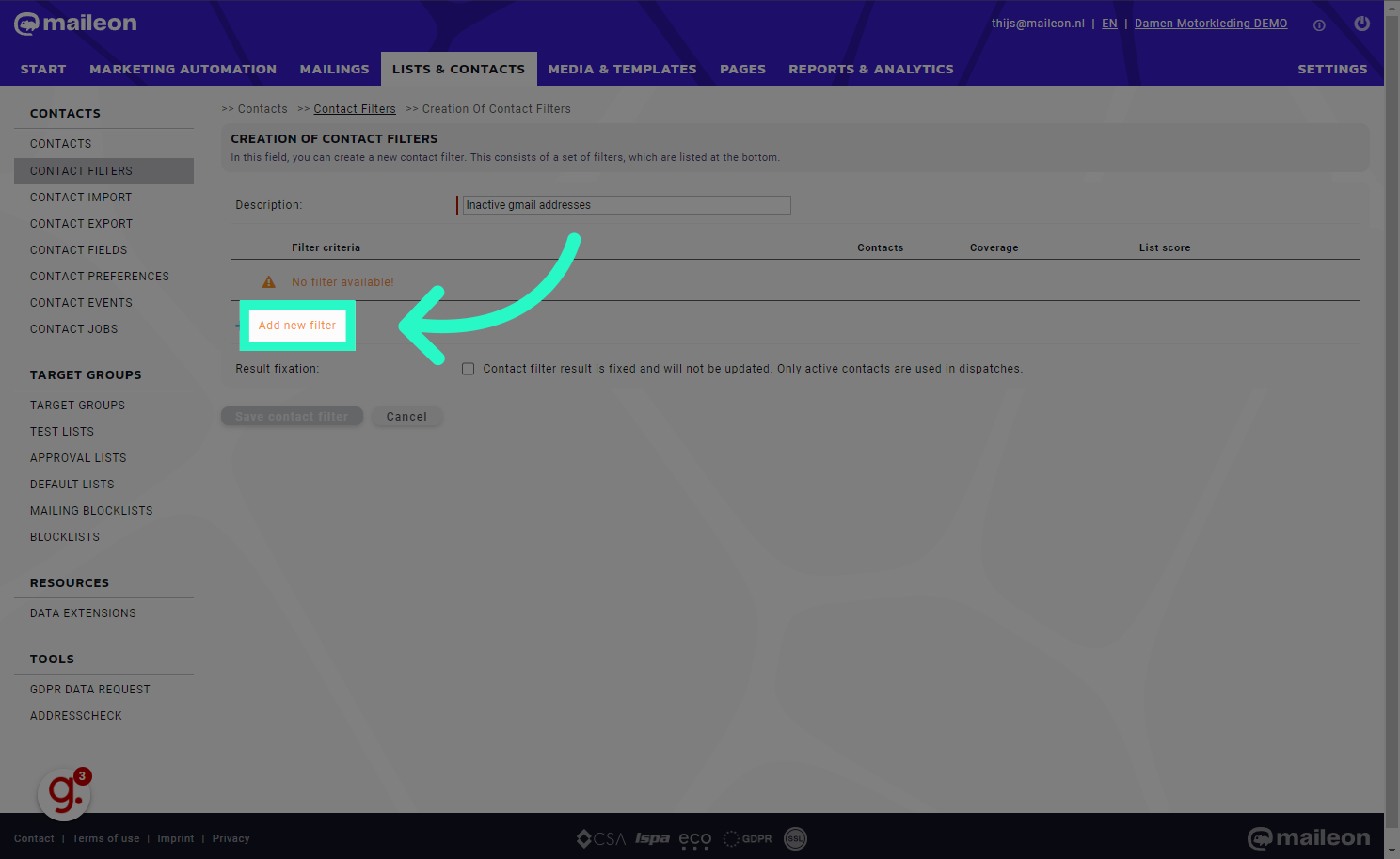Open the help info icon
Screen dimensions: 1400x859
1319,25
